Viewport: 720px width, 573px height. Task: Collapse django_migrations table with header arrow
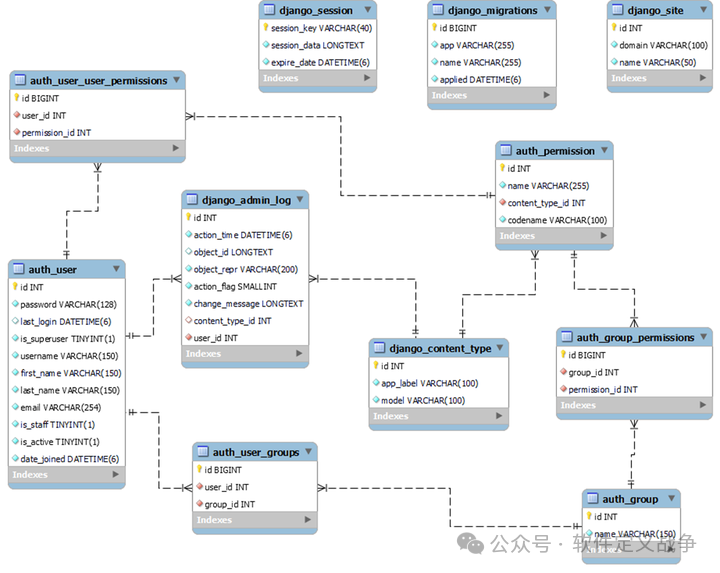tap(547, 9)
